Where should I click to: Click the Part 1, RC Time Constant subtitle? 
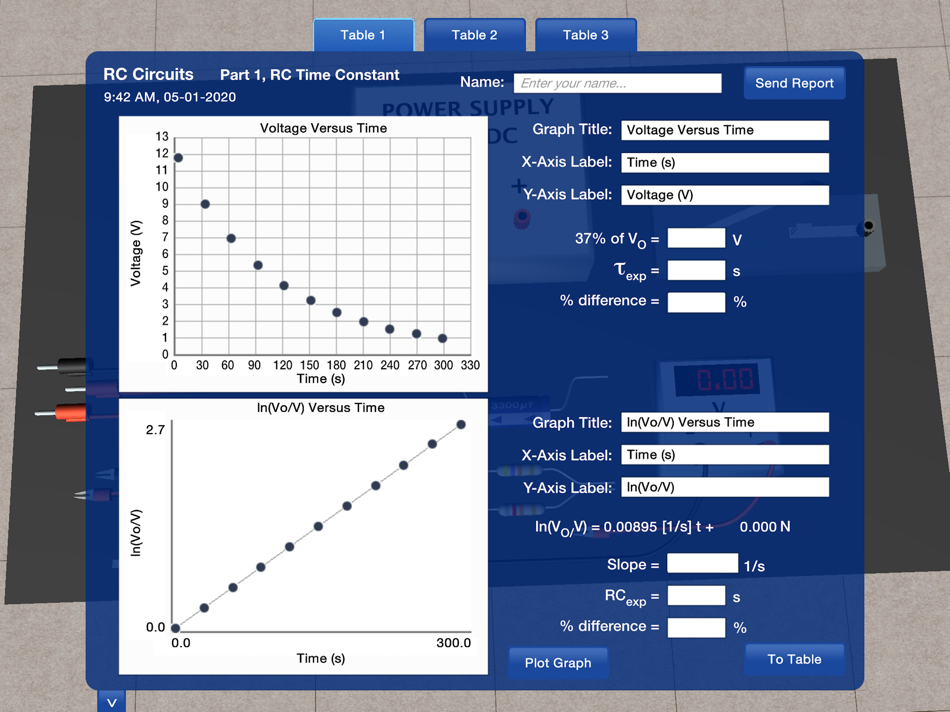pos(310,75)
